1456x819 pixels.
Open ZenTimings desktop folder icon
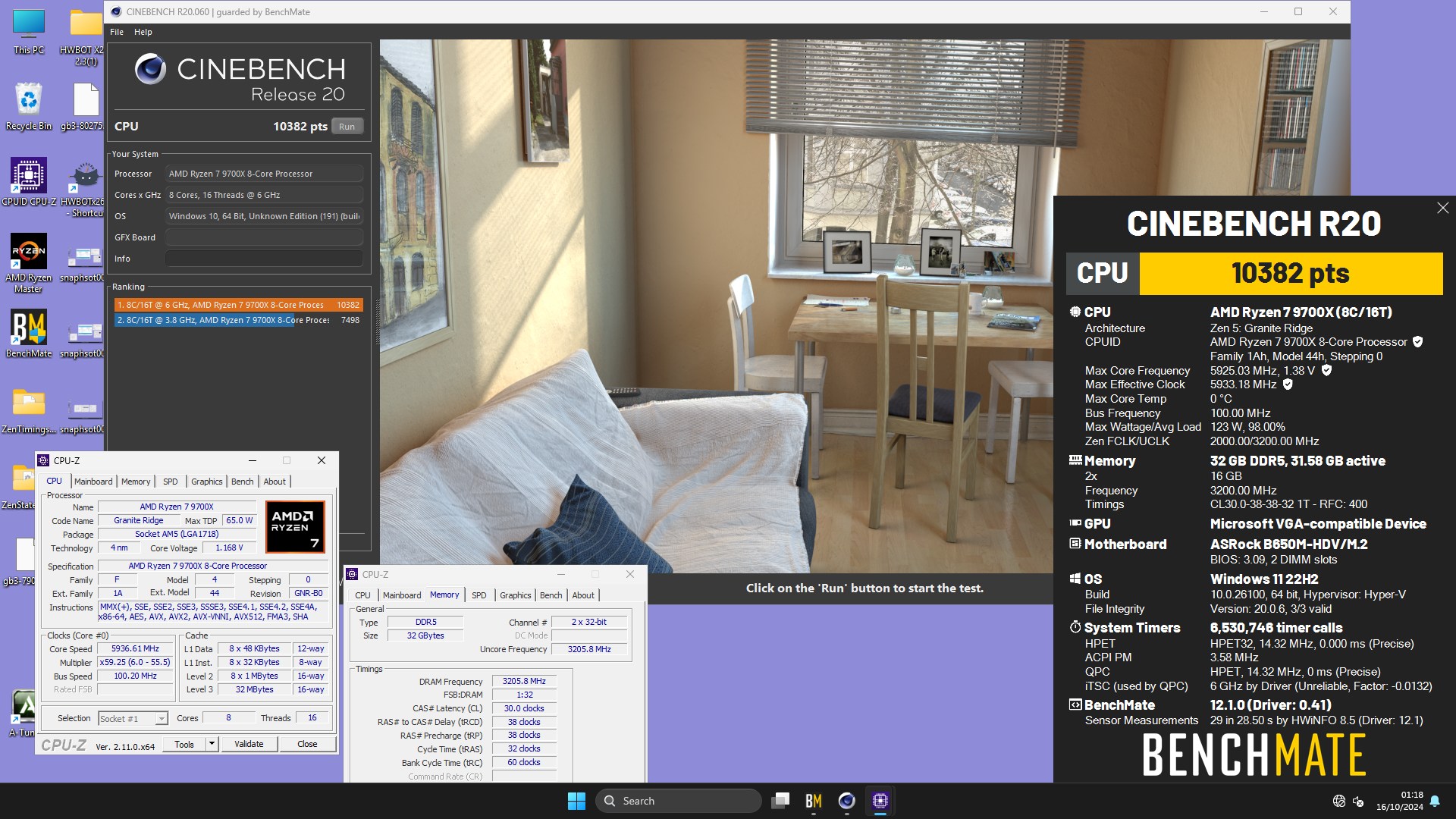coord(29,409)
